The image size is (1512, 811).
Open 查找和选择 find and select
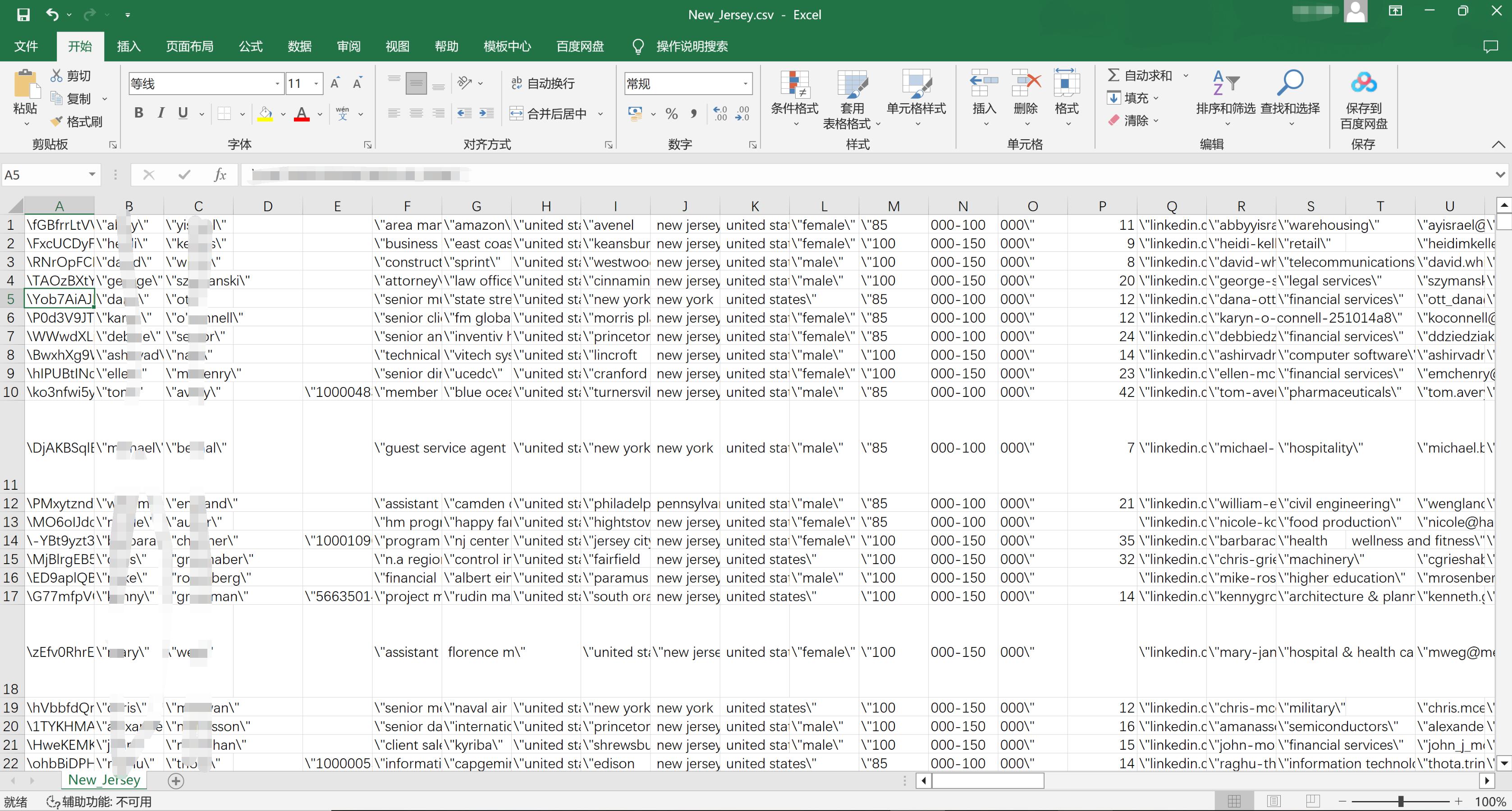[1290, 99]
